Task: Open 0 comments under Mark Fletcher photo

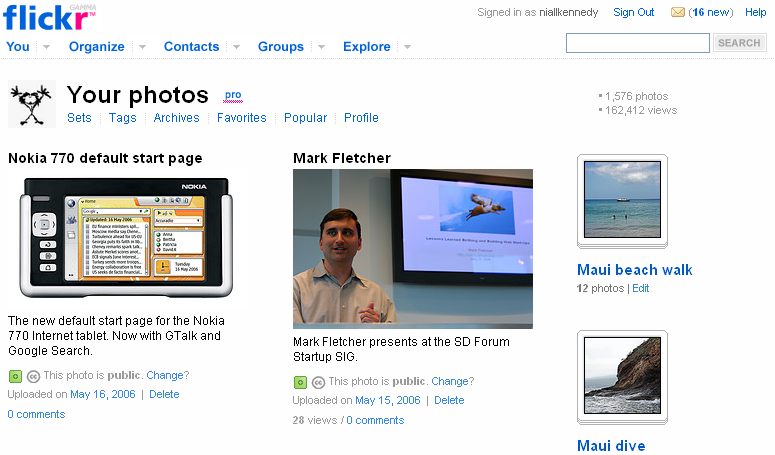Action: pos(375,420)
